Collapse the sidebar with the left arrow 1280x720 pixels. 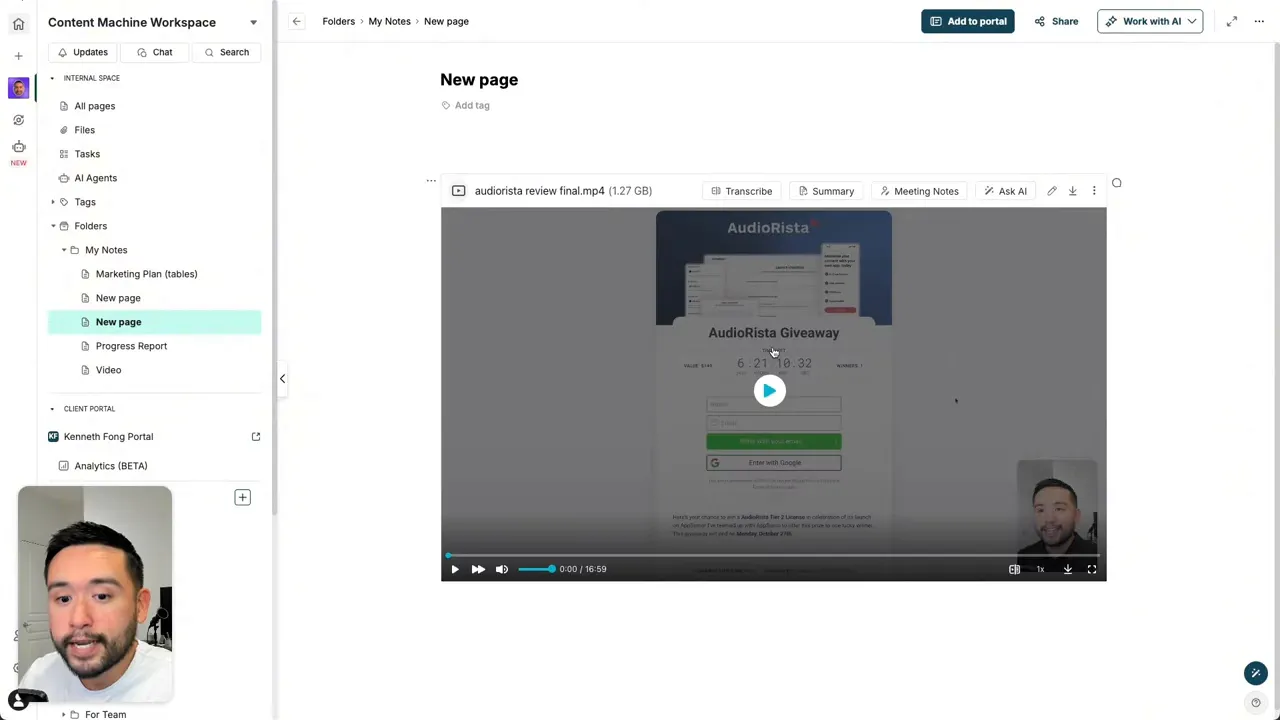pos(282,378)
